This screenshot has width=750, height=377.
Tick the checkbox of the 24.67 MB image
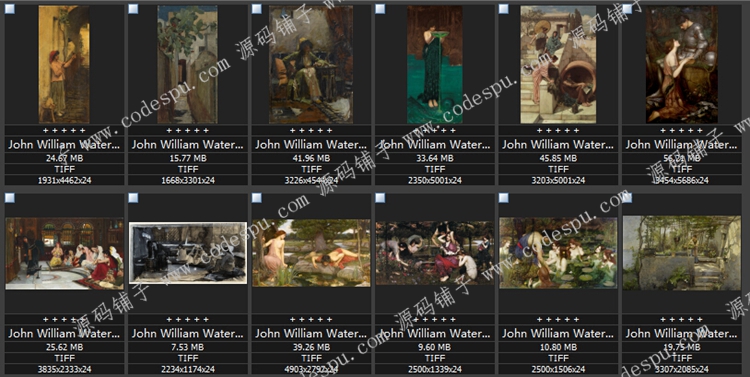coord(10,9)
